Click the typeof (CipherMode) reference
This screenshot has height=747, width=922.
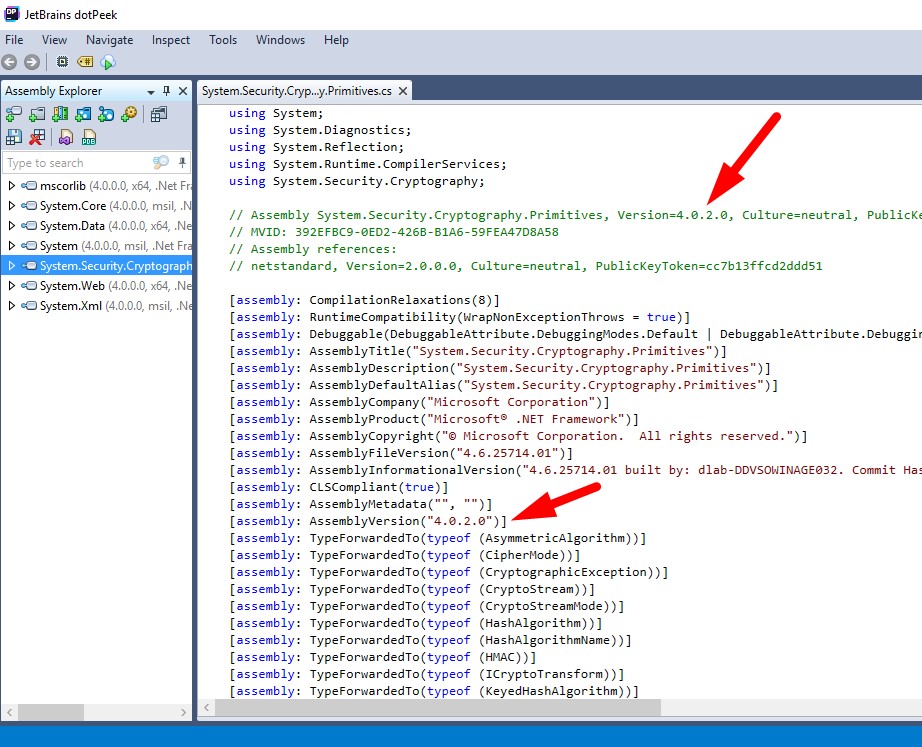point(499,555)
